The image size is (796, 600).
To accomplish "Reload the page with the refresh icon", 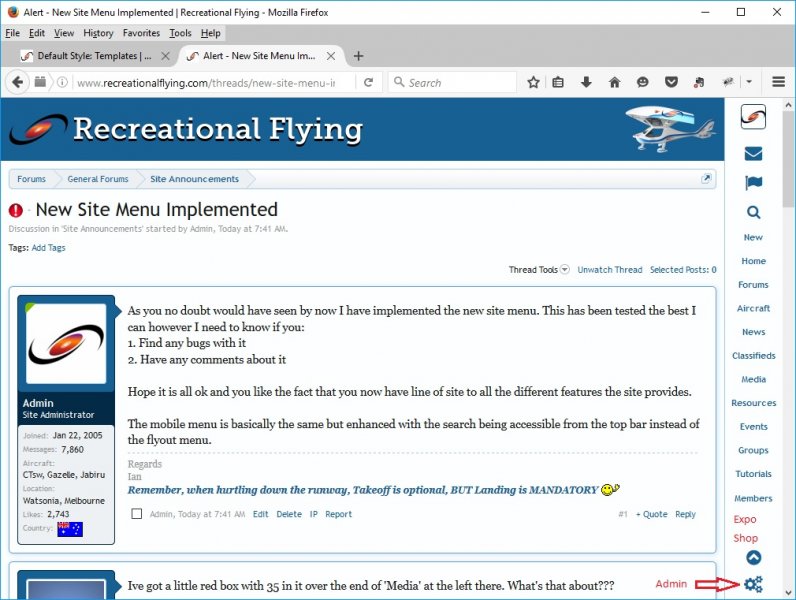I will click(369, 82).
